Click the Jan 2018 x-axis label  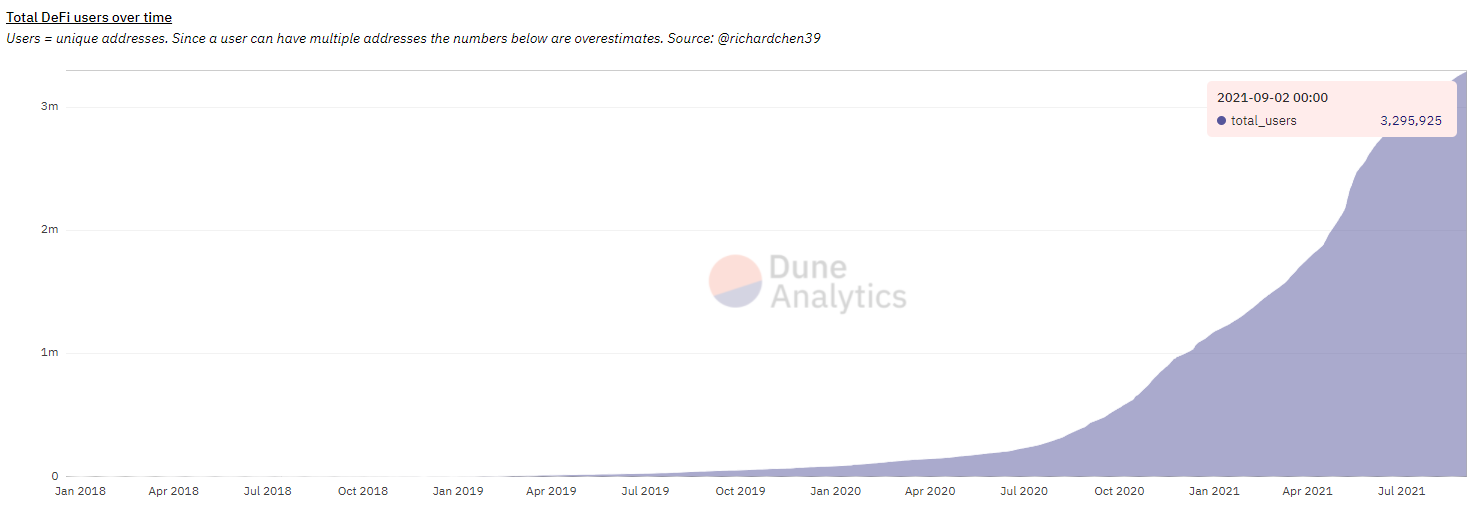[x=80, y=491]
